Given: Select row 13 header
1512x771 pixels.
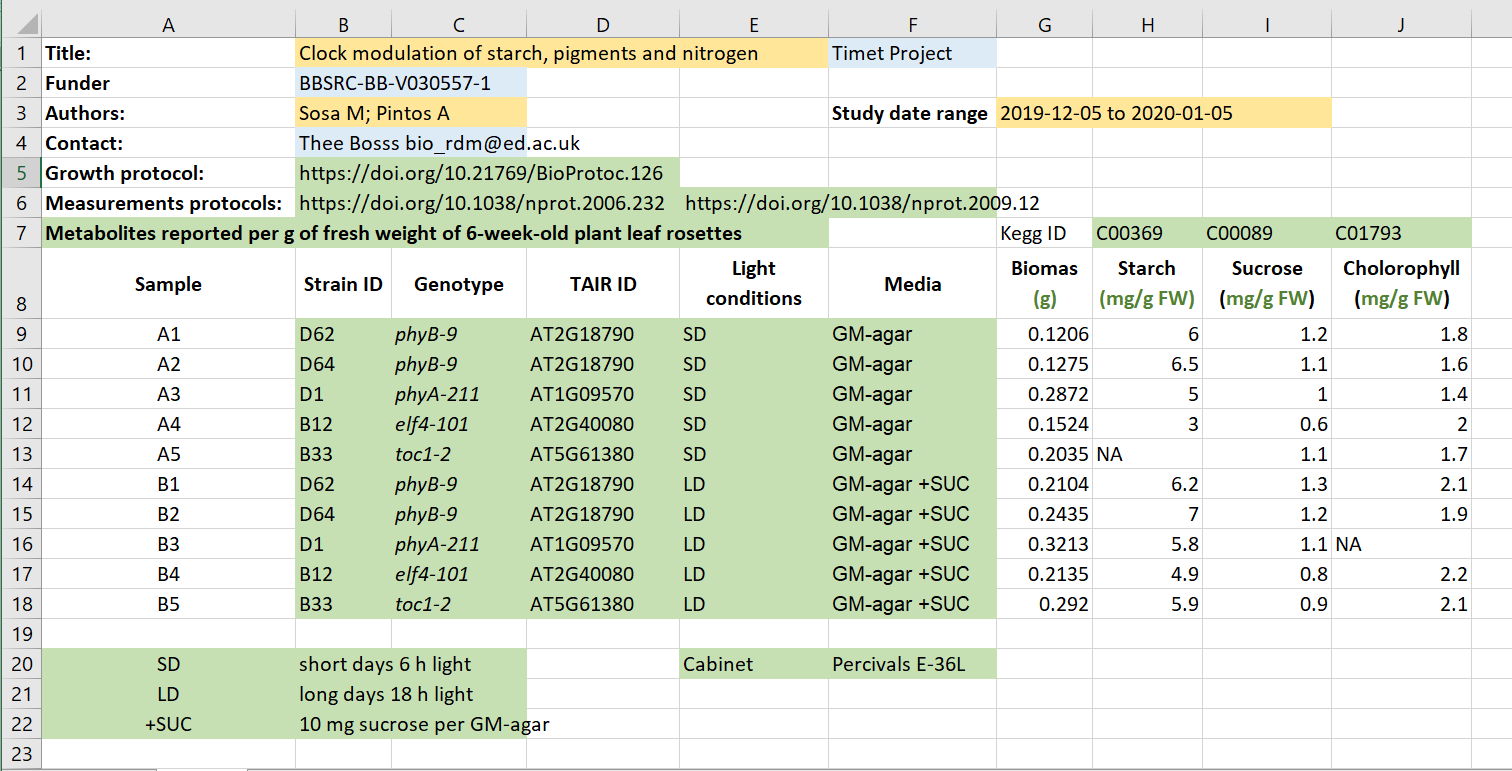Looking at the screenshot, I should tap(20, 454).
